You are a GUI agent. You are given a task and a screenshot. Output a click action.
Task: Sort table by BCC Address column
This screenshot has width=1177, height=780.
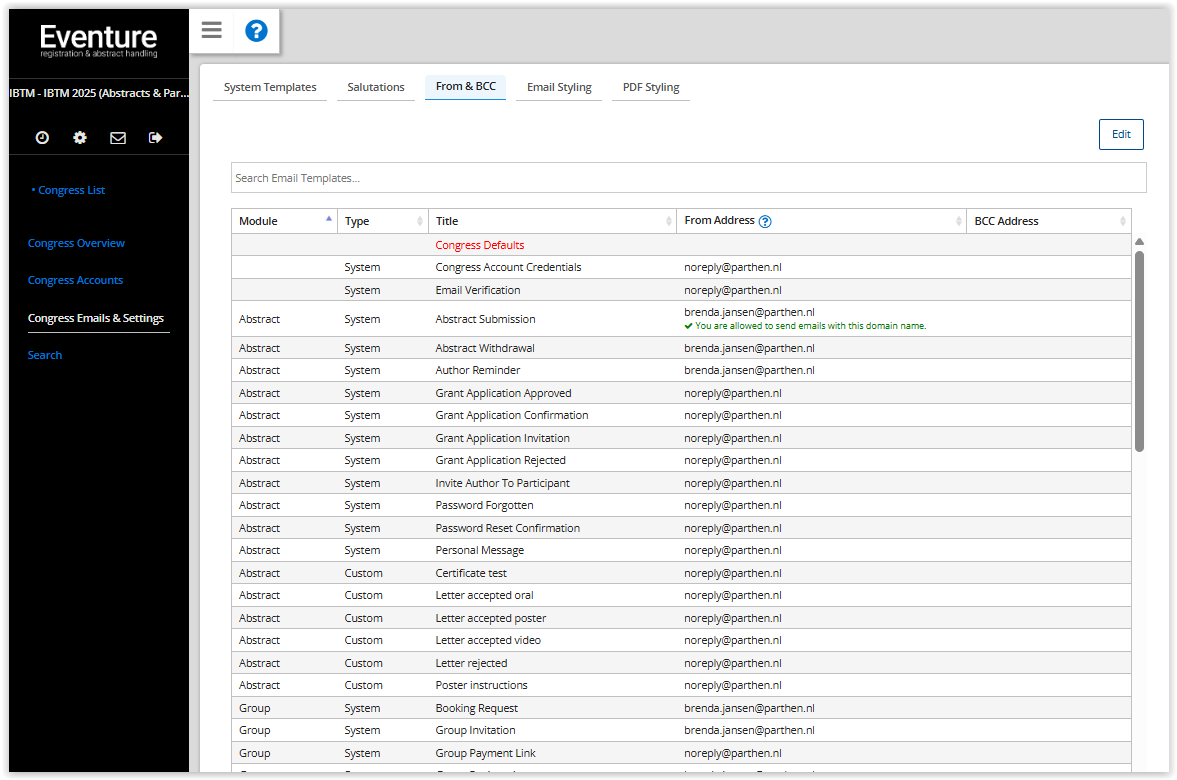click(x=1048, y=221)
